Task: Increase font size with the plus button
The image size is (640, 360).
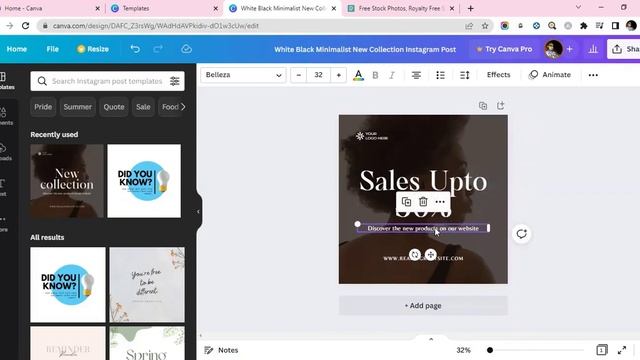Action: point(338,75)
